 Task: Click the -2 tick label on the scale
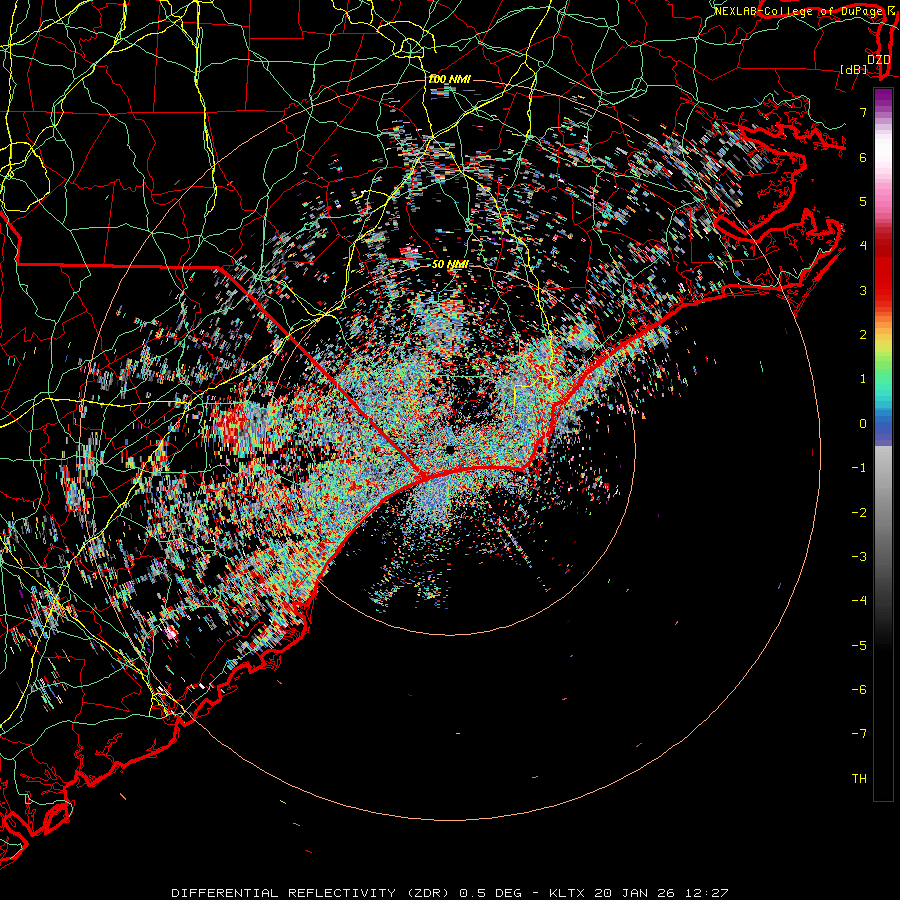pos(859,513)
